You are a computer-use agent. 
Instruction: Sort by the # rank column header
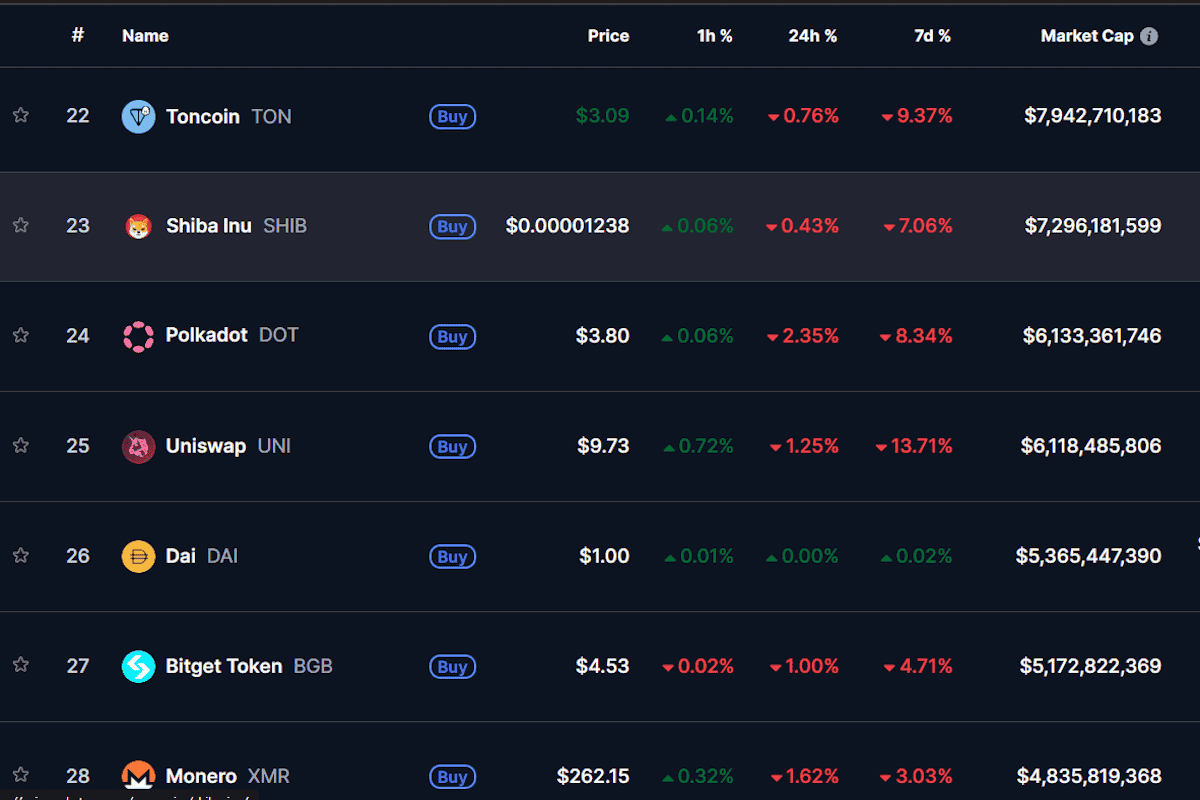click(x=78, y=36)
